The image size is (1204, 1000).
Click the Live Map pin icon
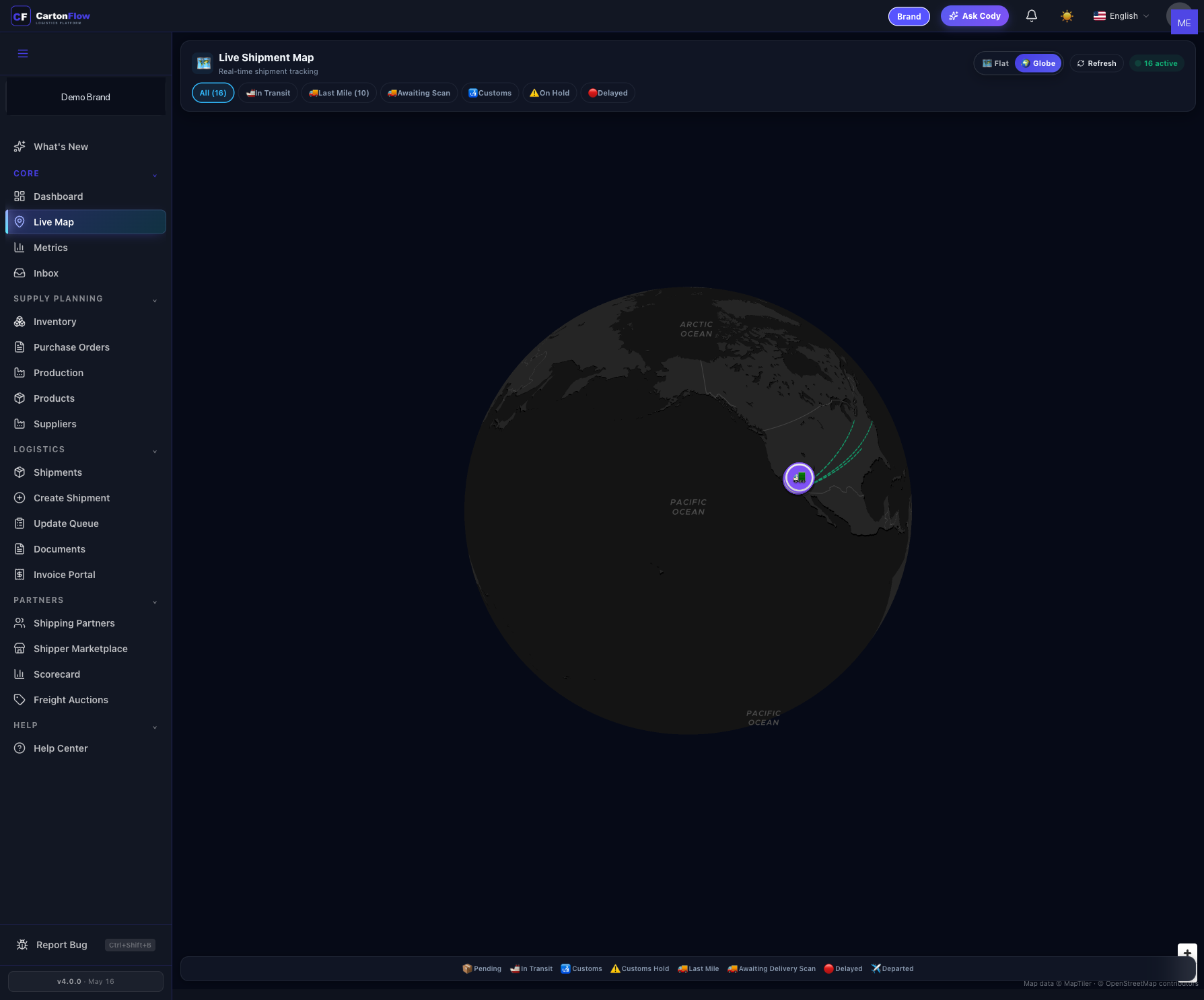click(20, 222)
